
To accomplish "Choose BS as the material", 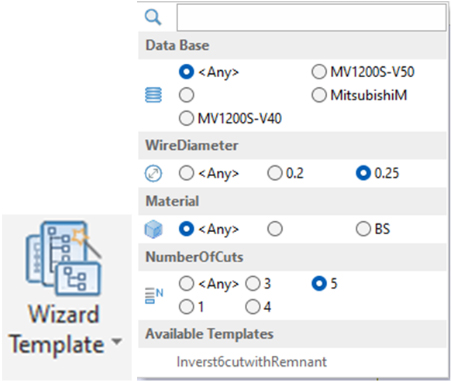I will (x=373, y=229).
